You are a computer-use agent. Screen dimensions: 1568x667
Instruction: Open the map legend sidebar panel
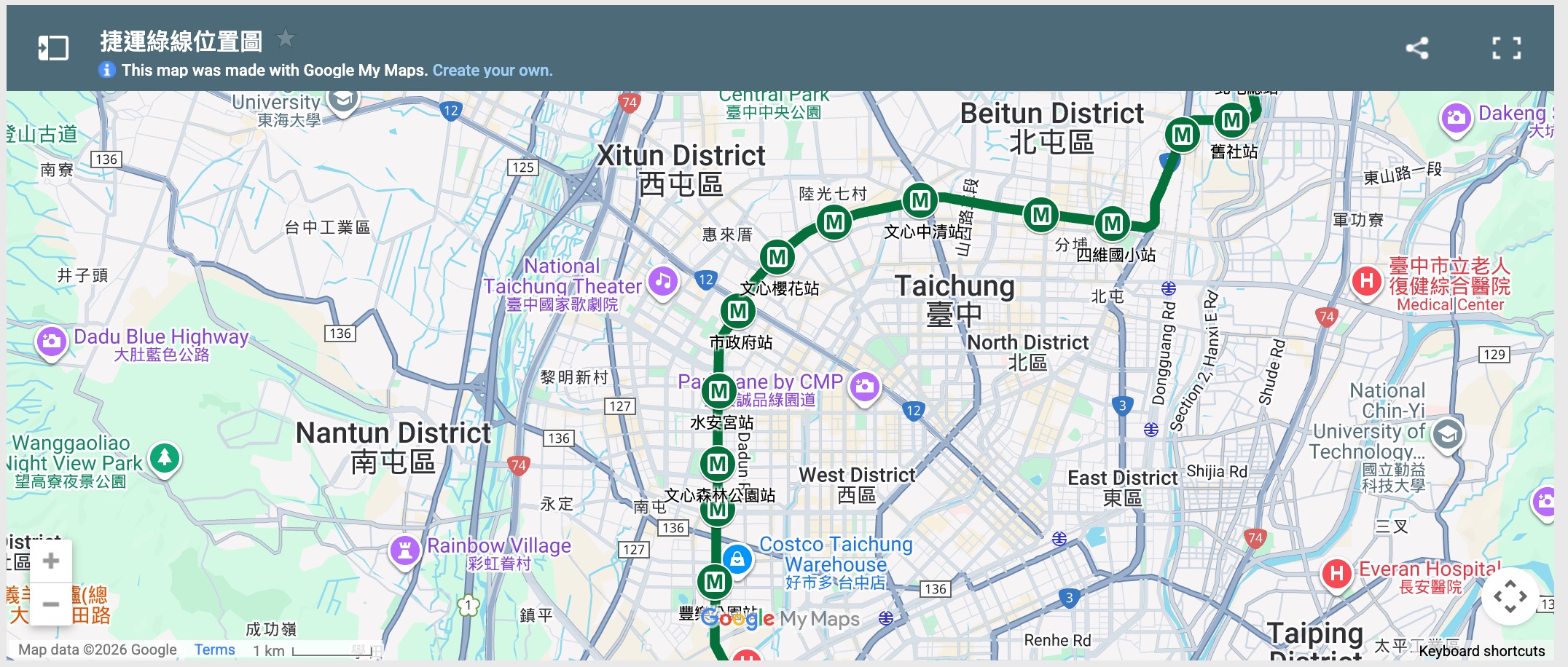53,48
